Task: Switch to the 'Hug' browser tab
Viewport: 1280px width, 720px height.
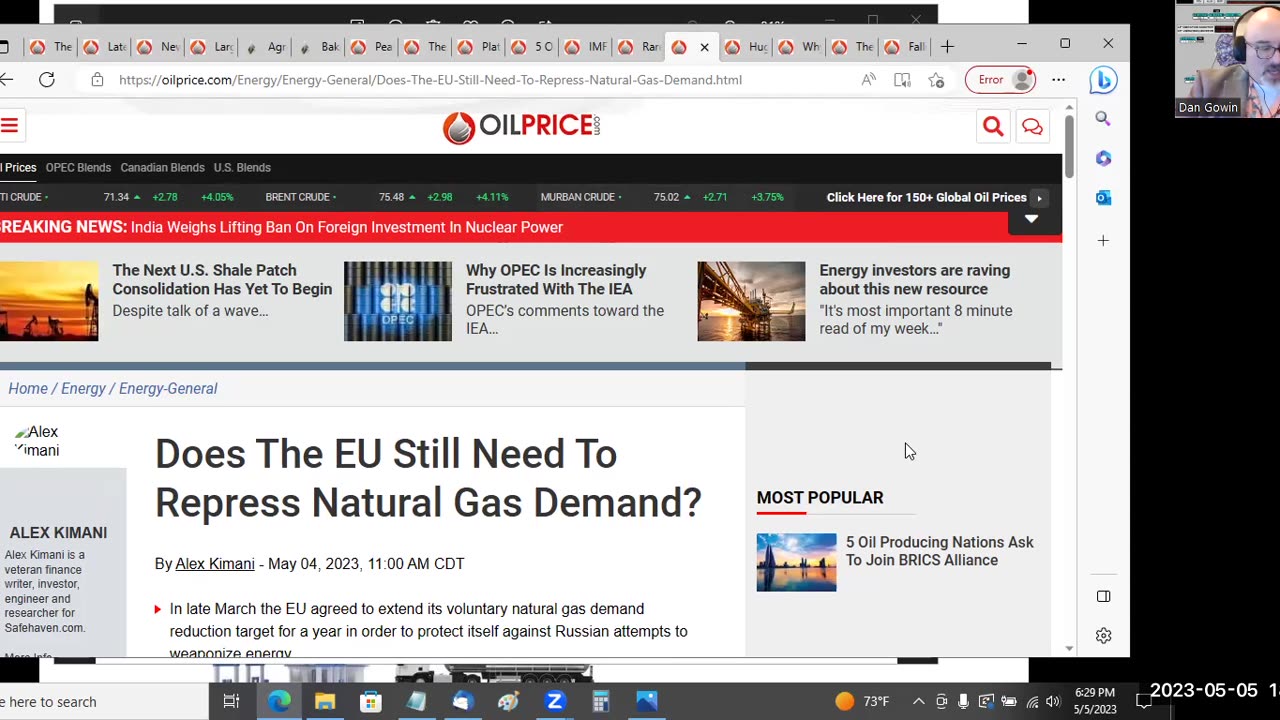Action: pyautogui.click(x=746, y=47)
